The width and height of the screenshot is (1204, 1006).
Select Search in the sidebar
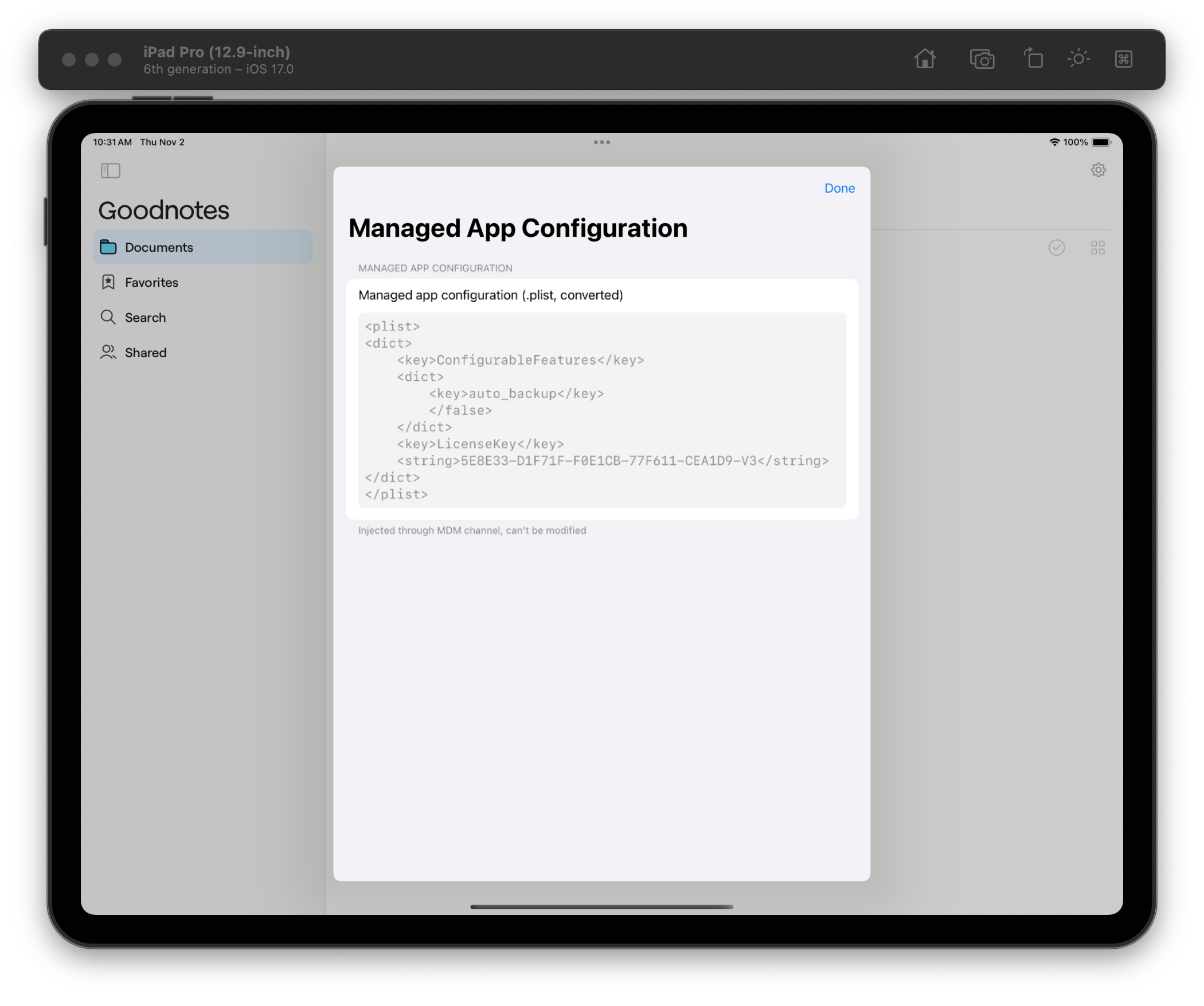coord(145,318)
